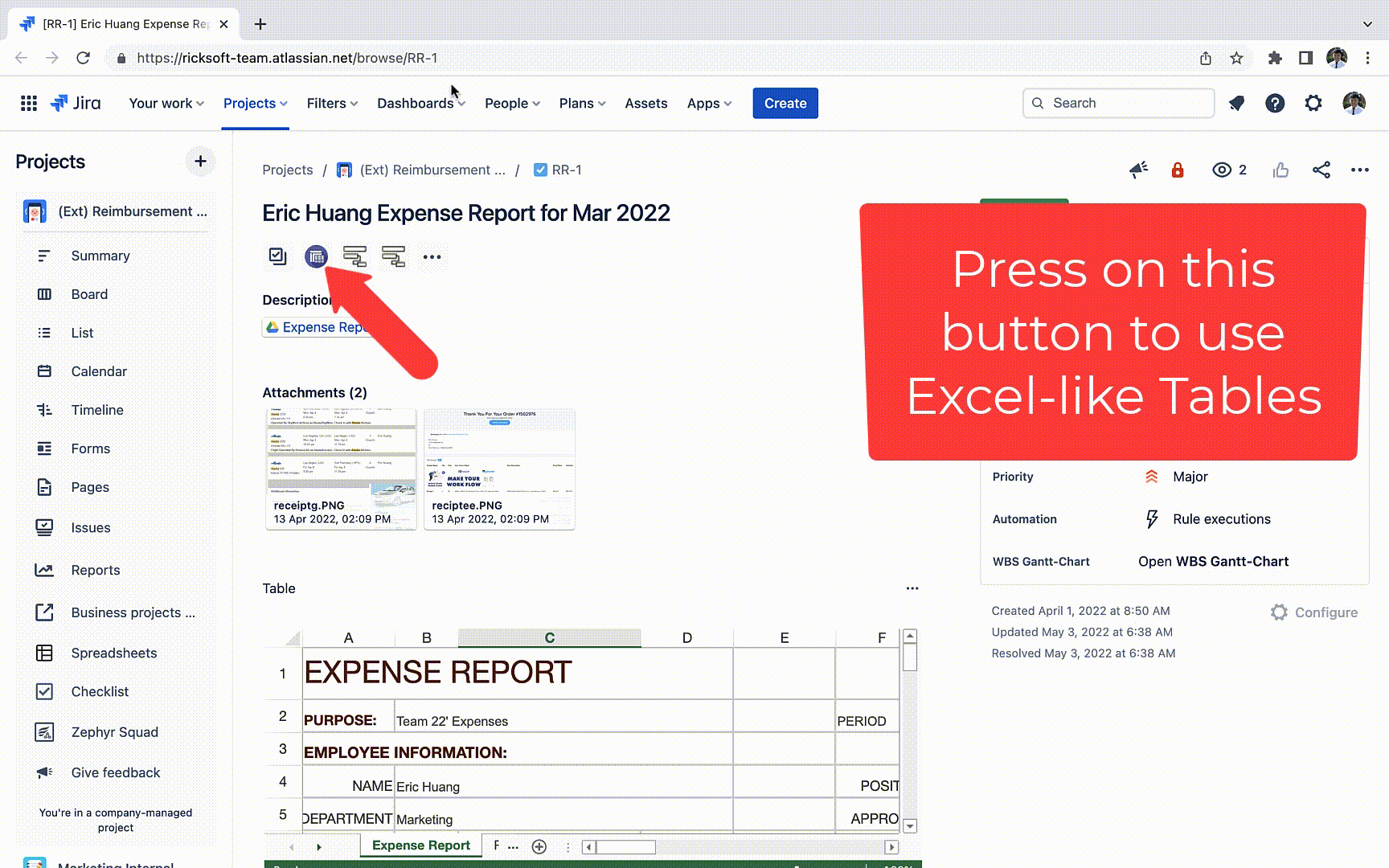
Task: Click the Configure button
Action: tap(1314, 612)
